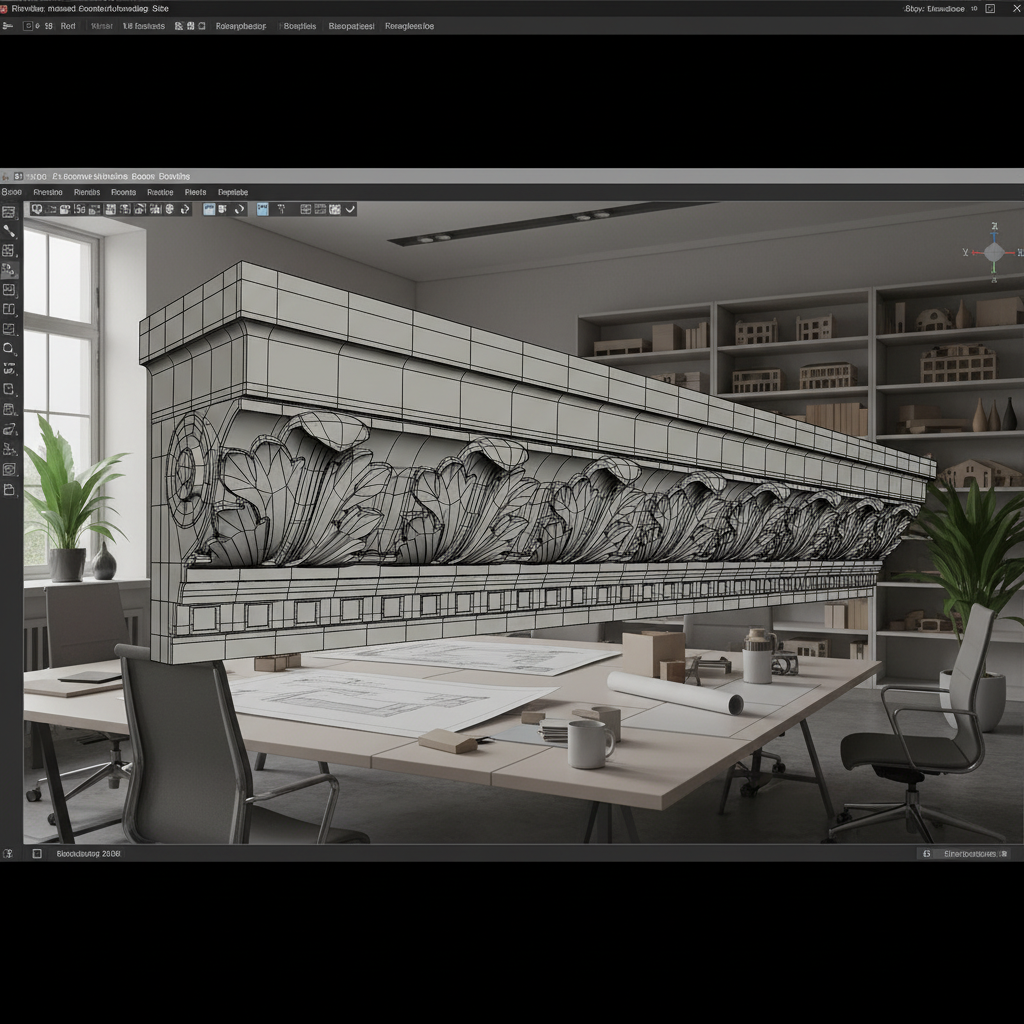Click the grid icon just before the checkmark

tap(334, 209)
